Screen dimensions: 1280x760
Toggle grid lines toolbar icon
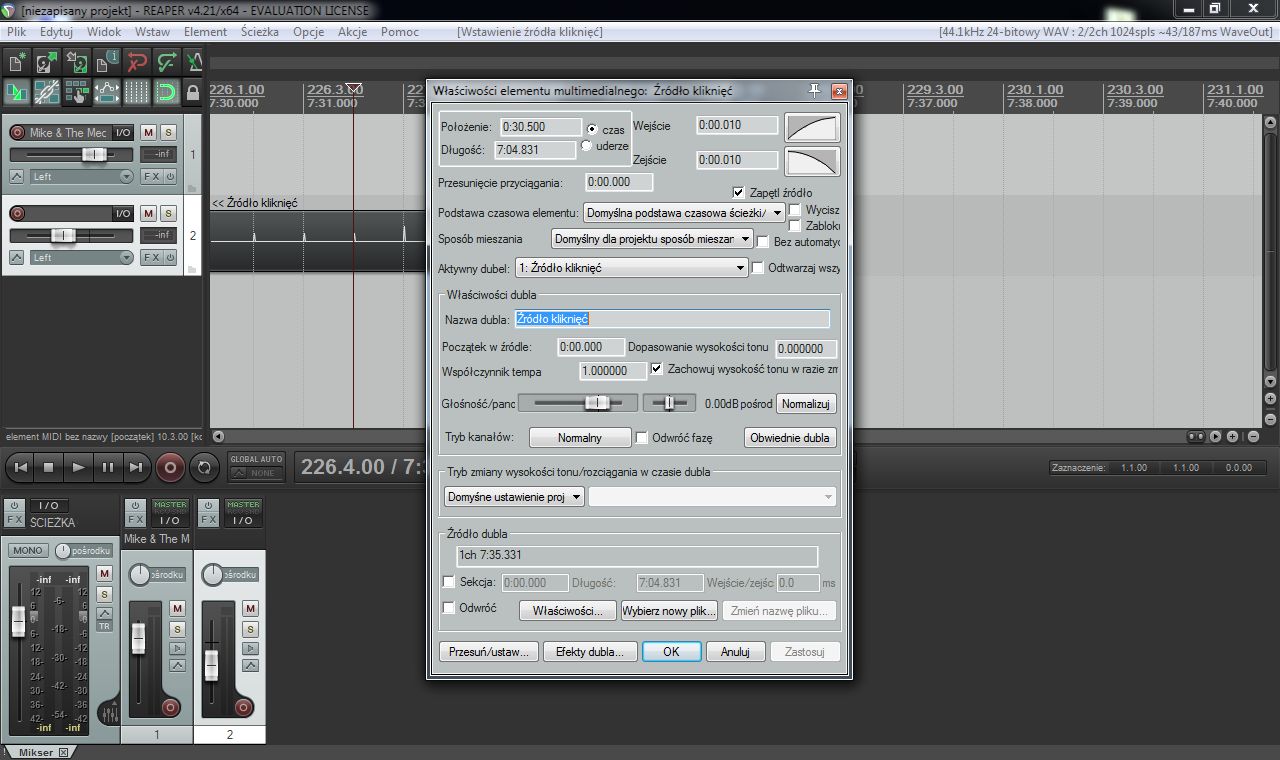[x=136, y=92]
